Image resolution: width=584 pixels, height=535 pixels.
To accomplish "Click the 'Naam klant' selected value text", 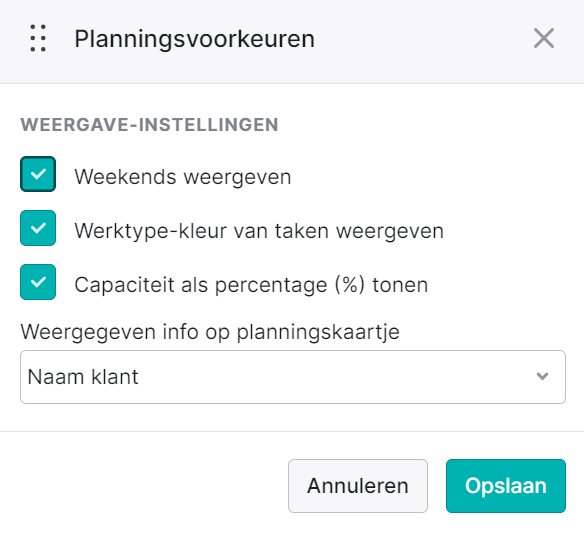I will 83,377.
